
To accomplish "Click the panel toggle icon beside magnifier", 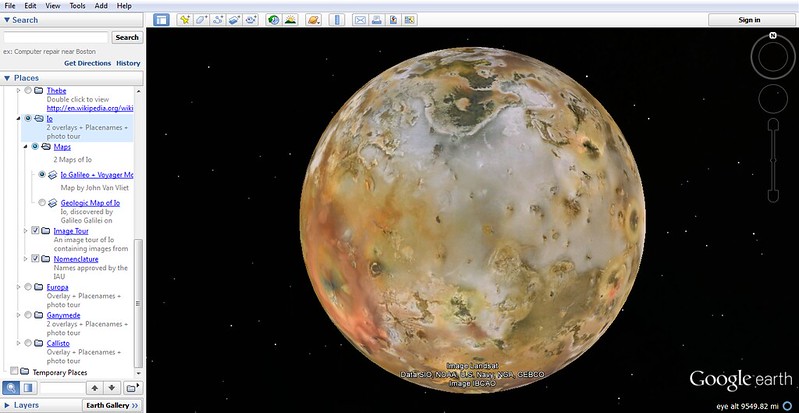I will pos(28,388).
